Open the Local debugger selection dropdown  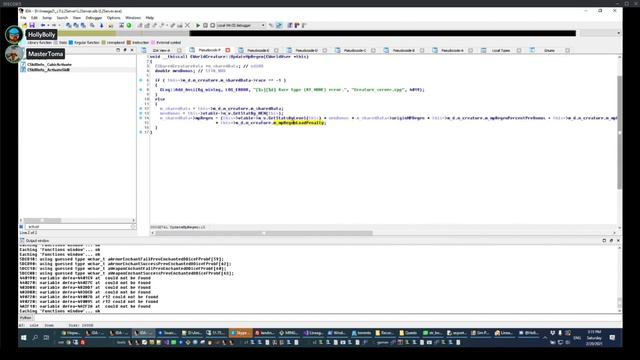coord(241,25)
